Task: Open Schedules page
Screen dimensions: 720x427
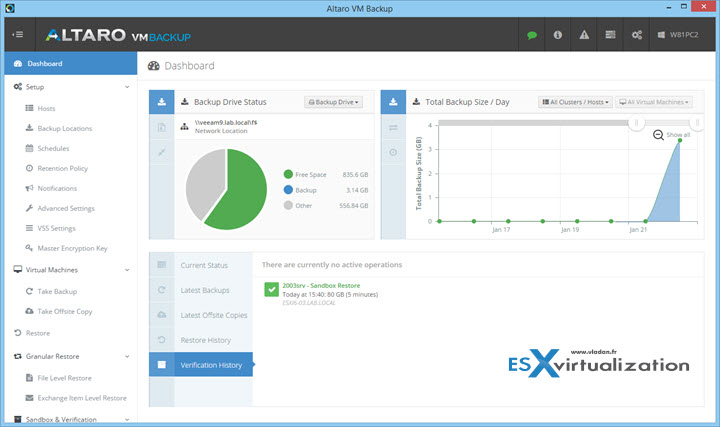Action: point(53,148)
